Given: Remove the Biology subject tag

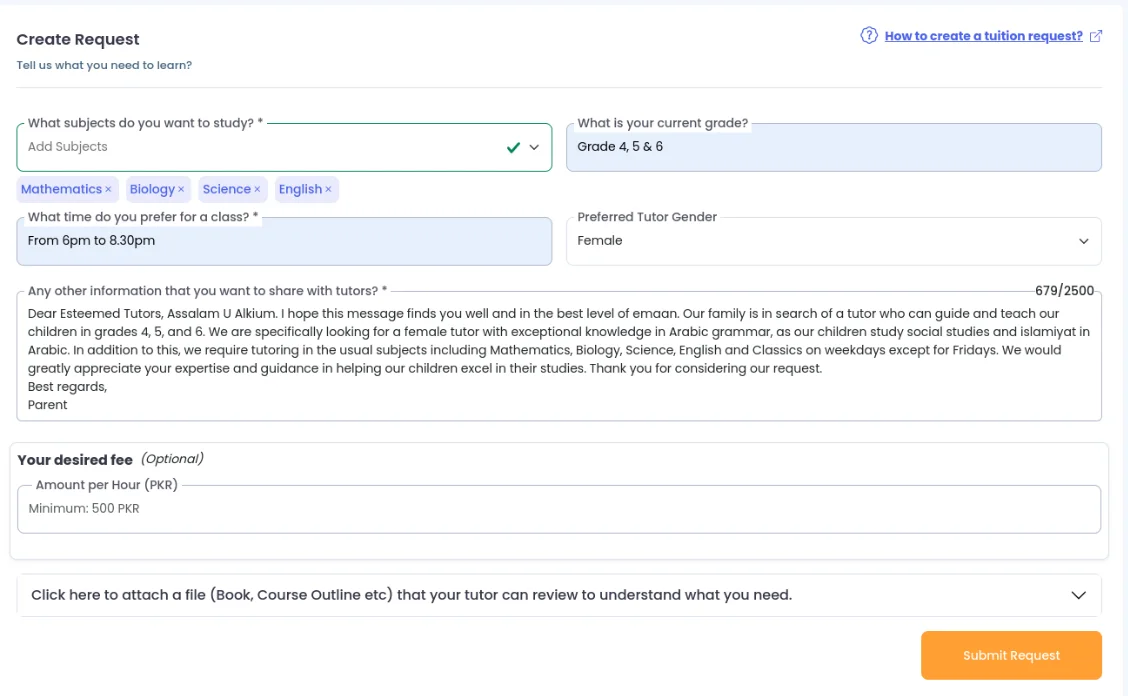Looking at the screenshot, I should click(181, 190).
